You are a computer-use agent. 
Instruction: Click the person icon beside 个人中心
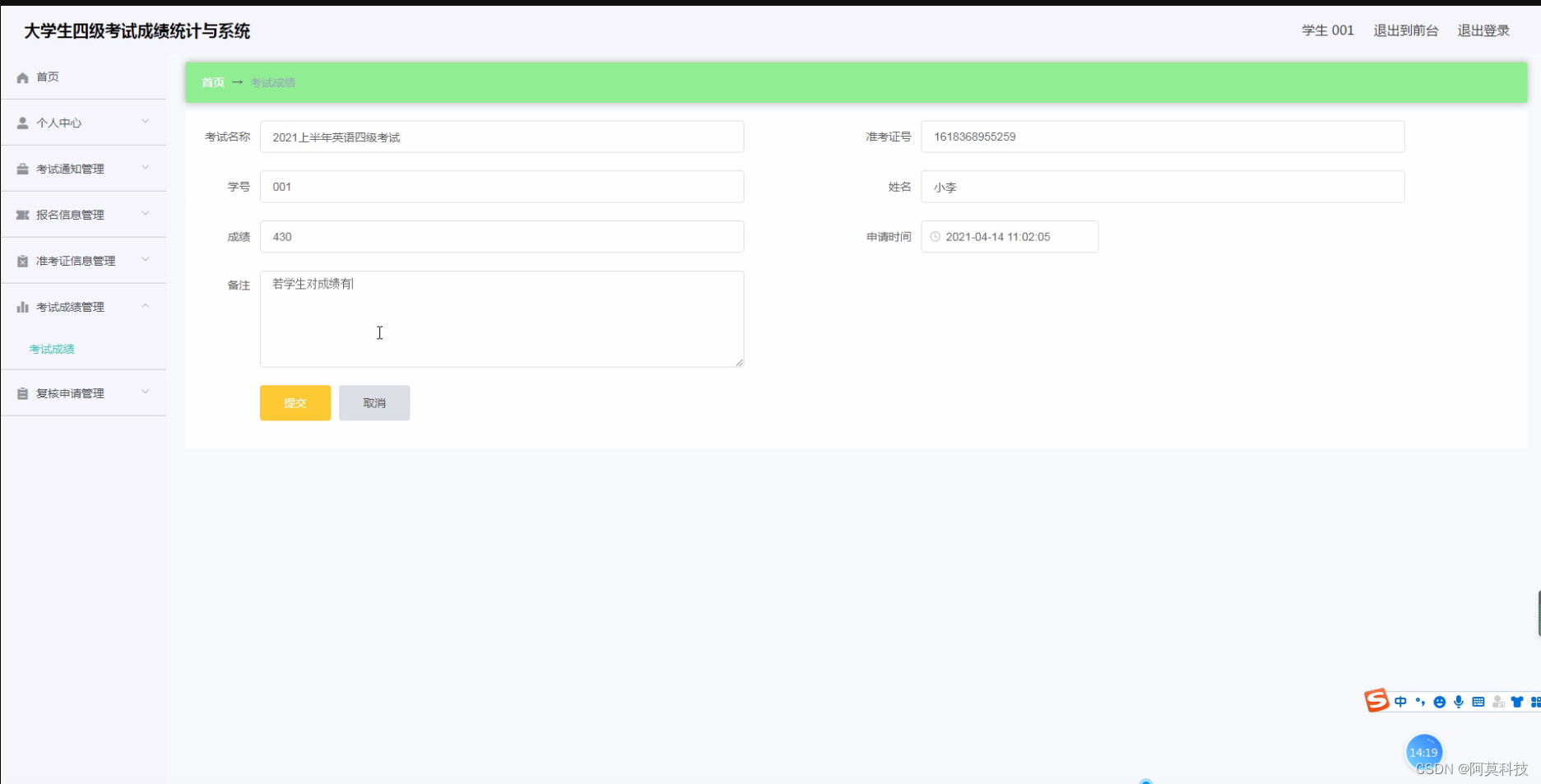click(22, 123)
